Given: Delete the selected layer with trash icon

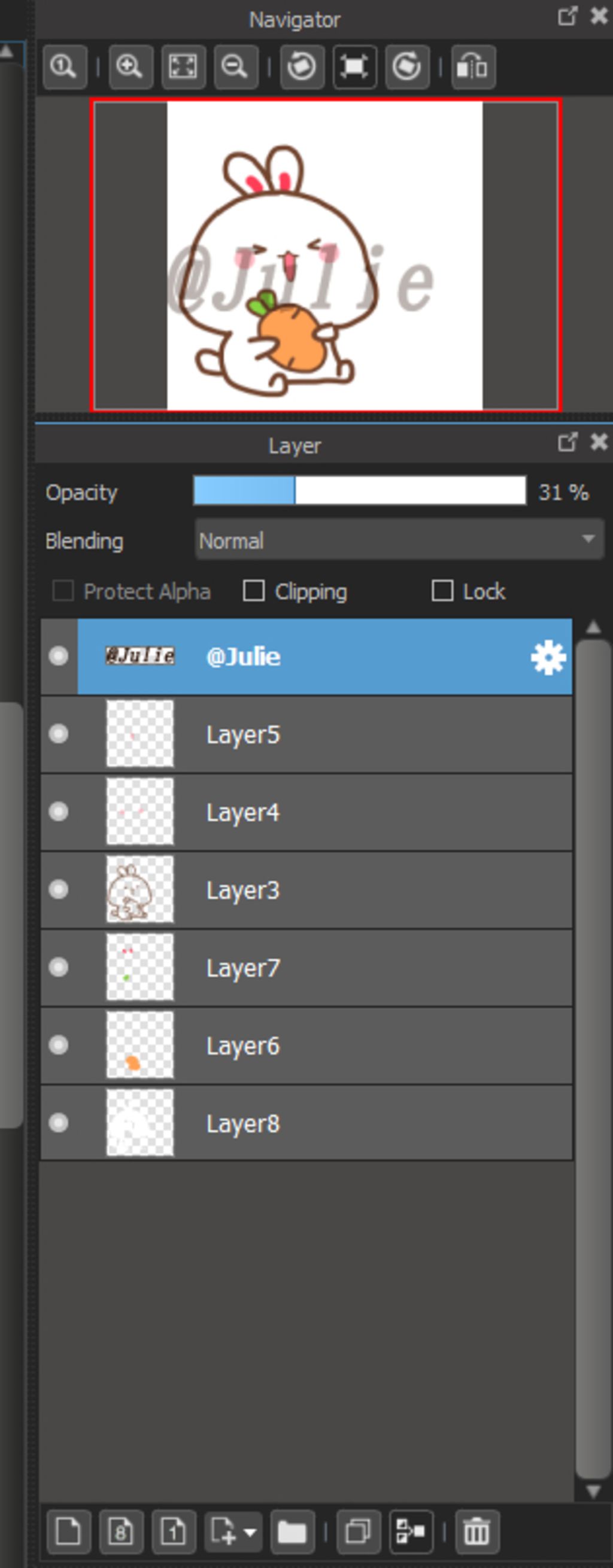Looking at the screenshot, I should [477, 1531].
